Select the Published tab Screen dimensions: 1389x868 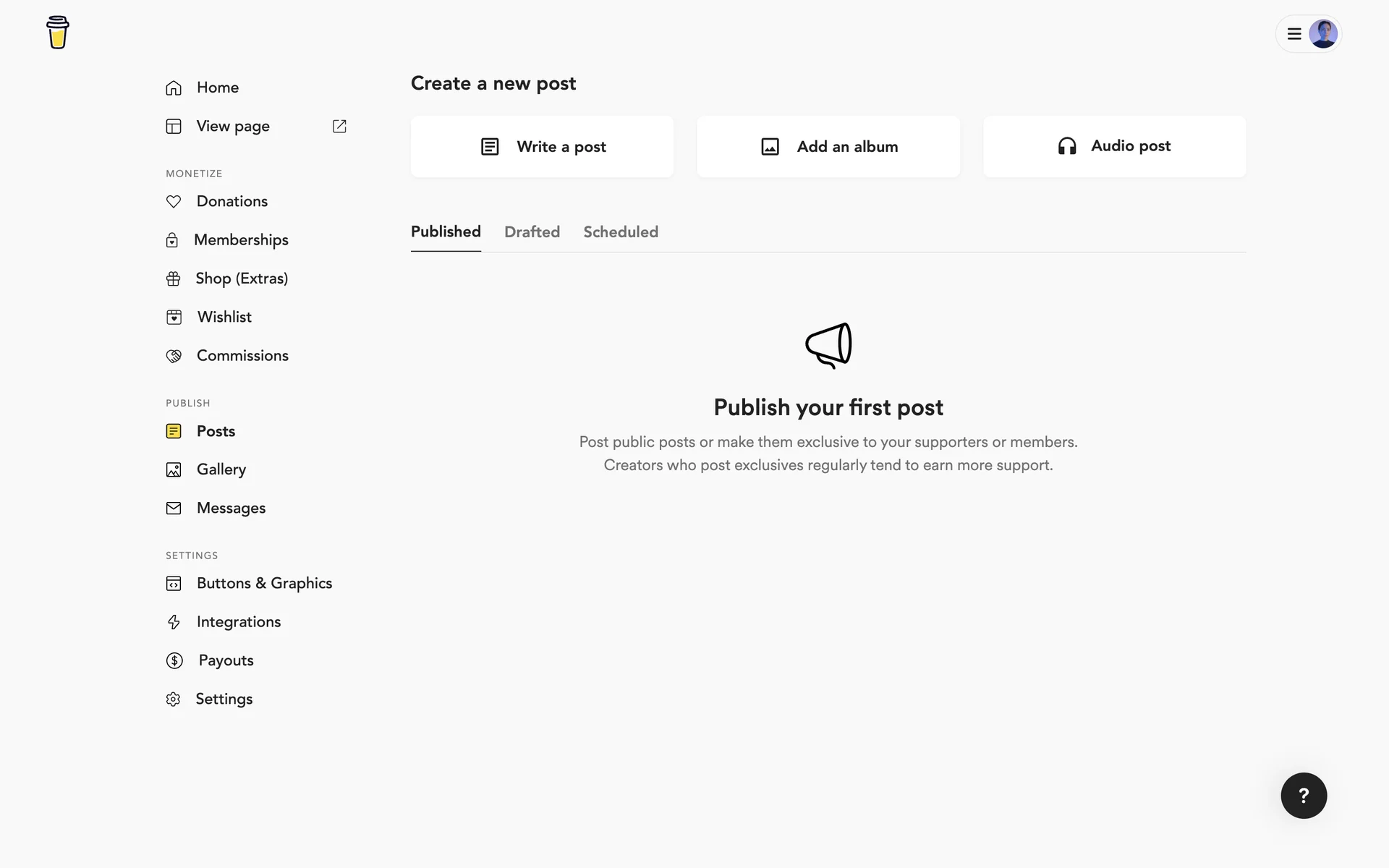point(446,232)
